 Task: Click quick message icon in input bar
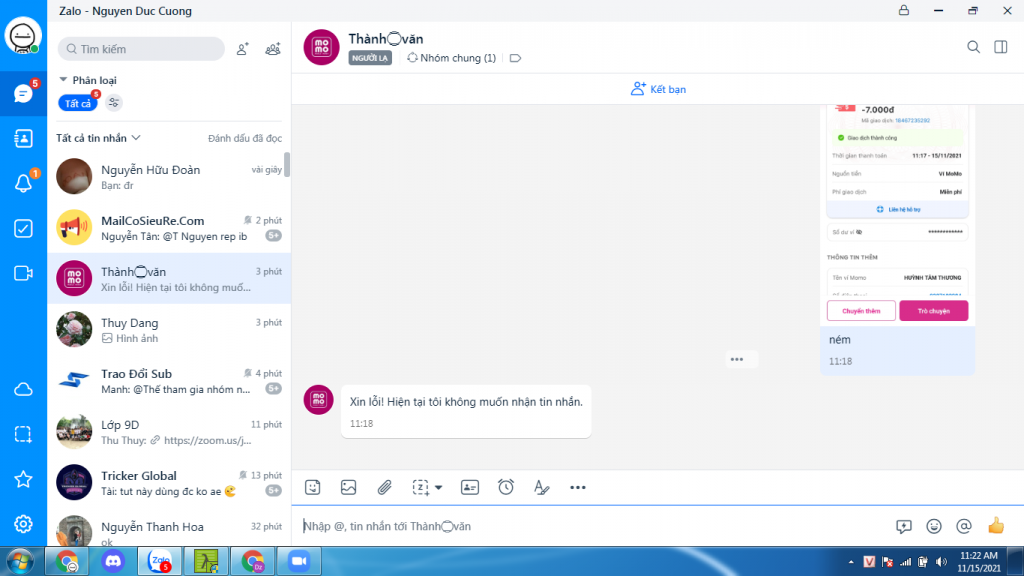pos(904,526)
